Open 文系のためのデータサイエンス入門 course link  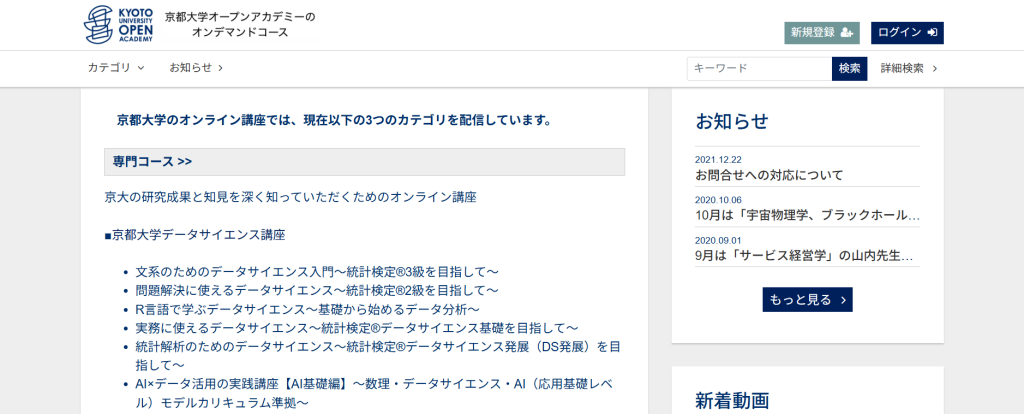[x=316, y=272]
